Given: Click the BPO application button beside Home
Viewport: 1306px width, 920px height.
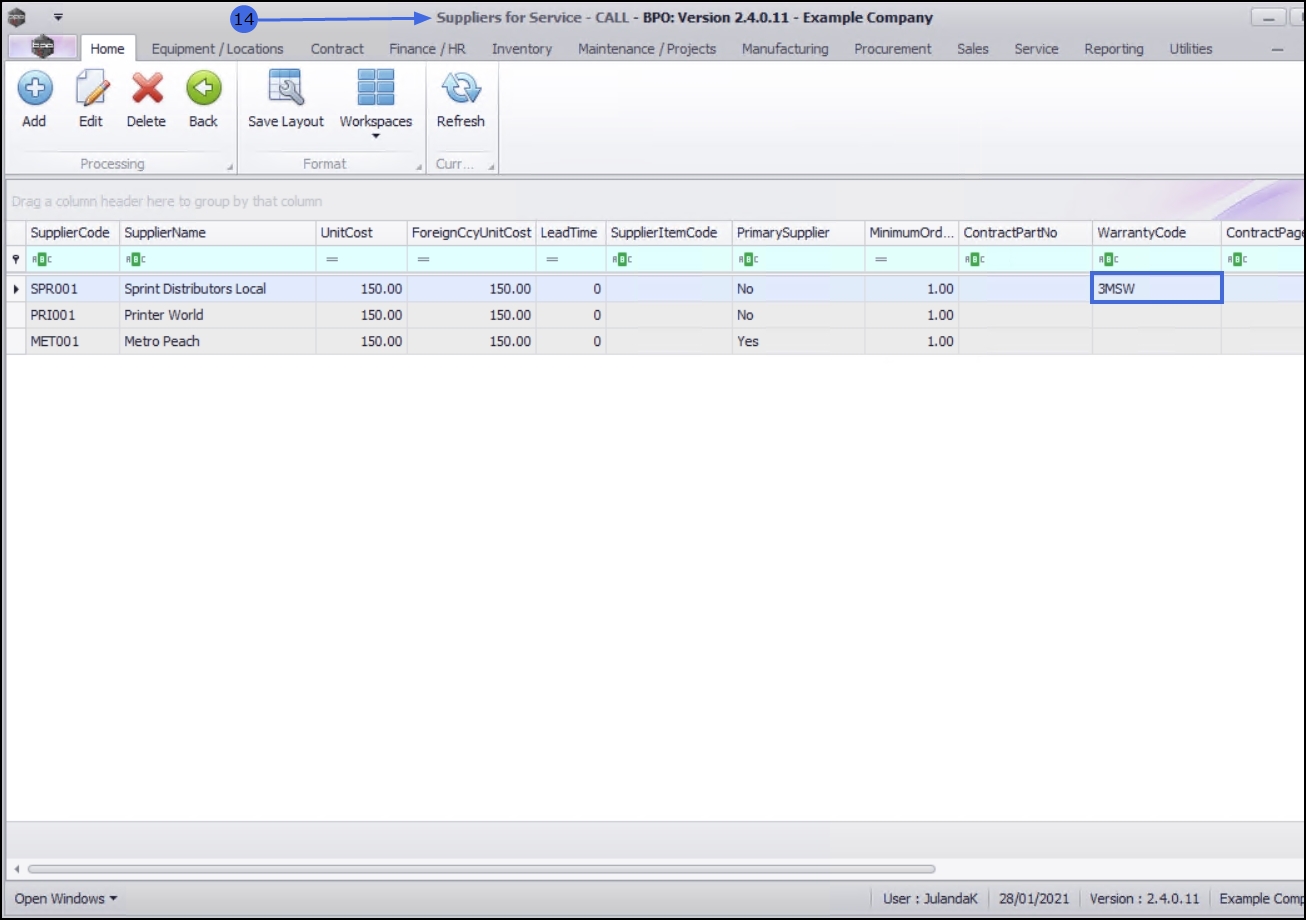Looking at the screenshot, I should click(x=43, y=47).
